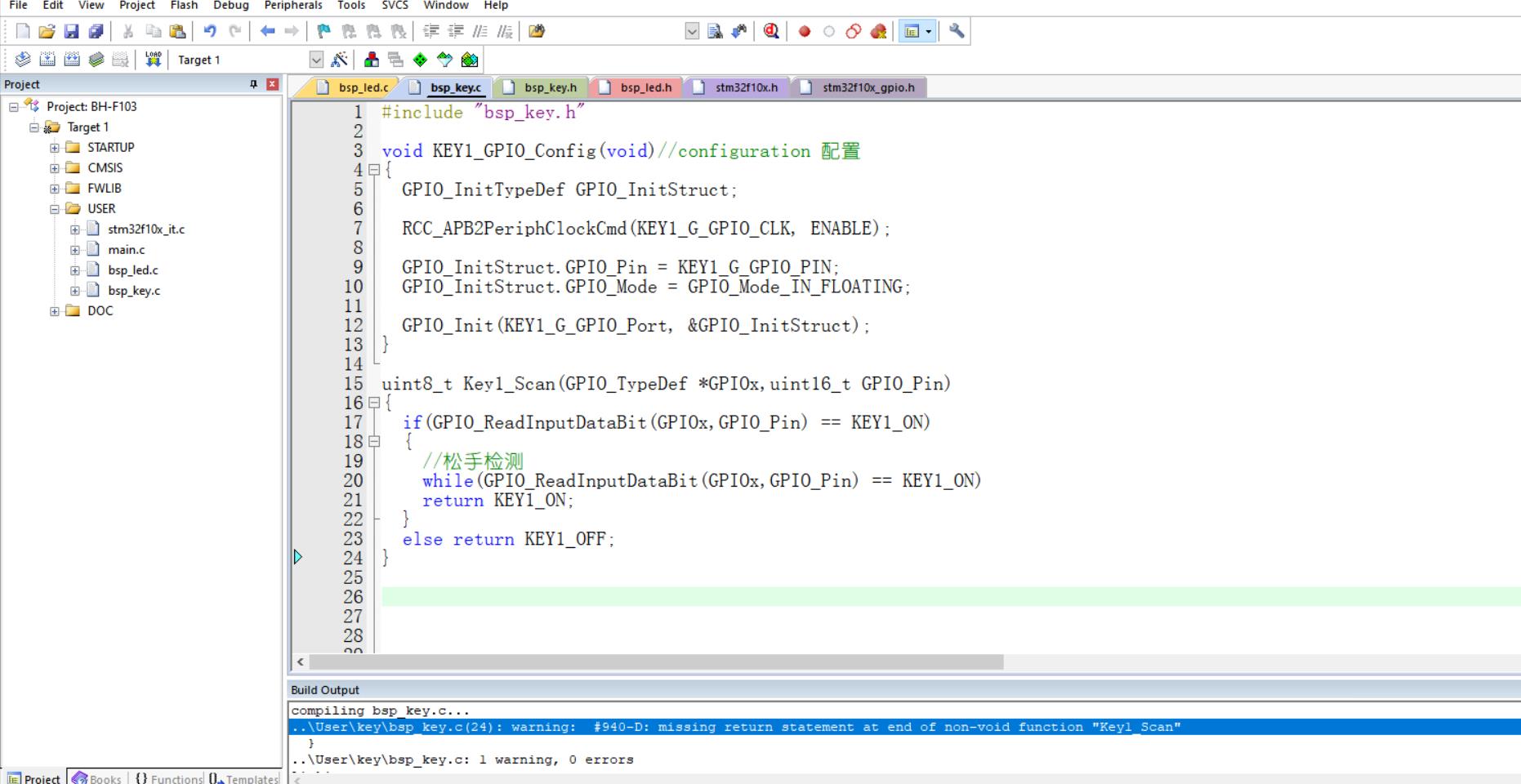Paste clipboard contents with the Paste icon
The width and height of the screenshot is (1521, 784).
pyautogui.click(x=177, y=31)
